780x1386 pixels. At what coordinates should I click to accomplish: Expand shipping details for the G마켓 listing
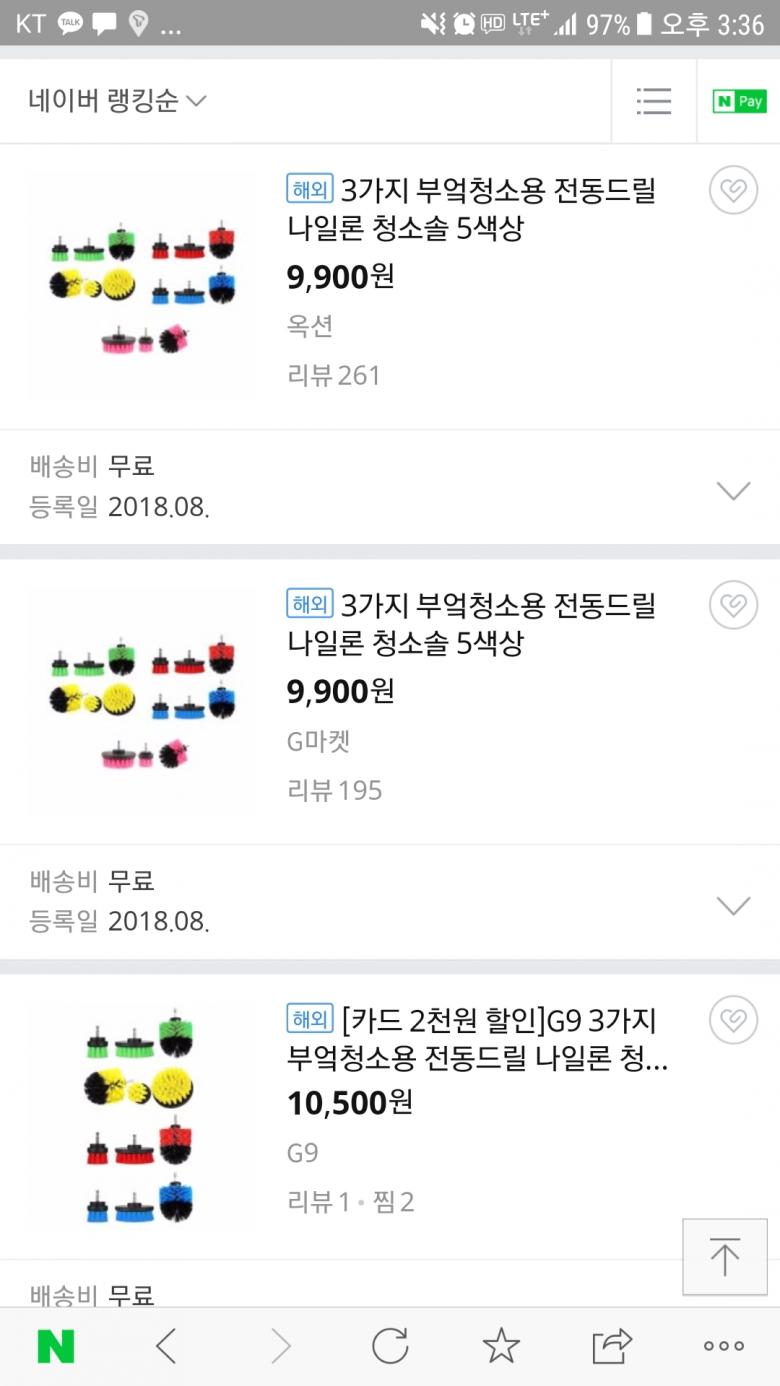(733, 905)
